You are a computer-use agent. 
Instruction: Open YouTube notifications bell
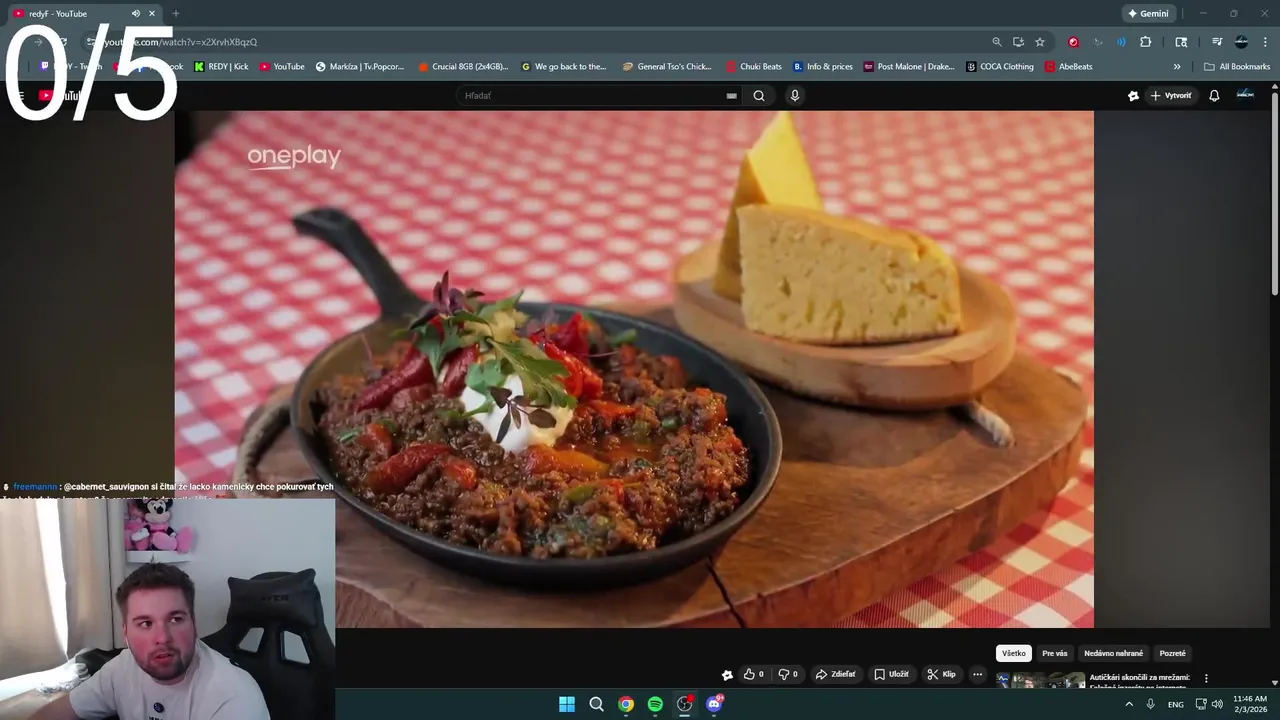click(x=1214, y=96)
